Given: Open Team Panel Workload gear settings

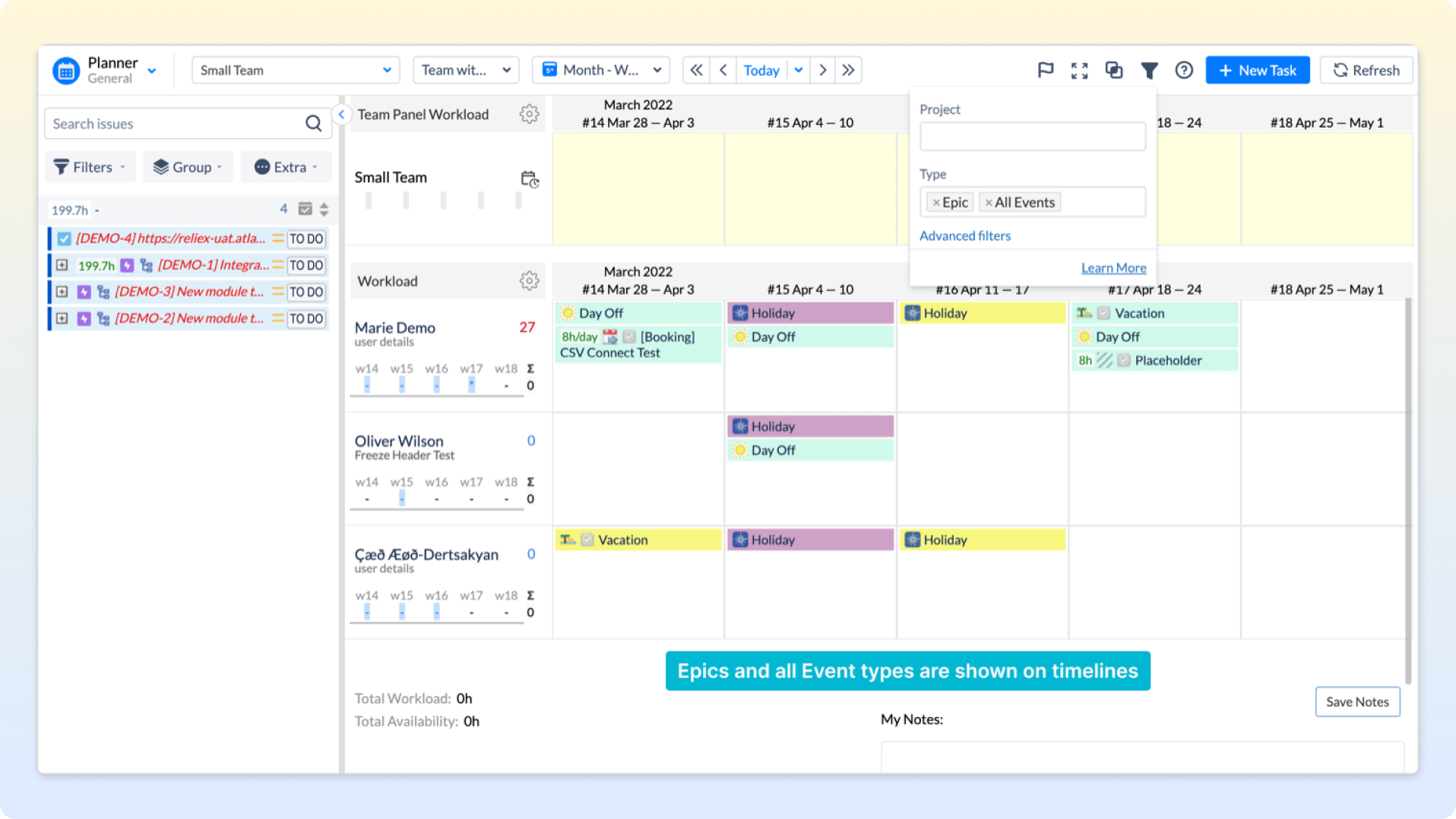Looking at the screenshot, I should tap(529, 114).
